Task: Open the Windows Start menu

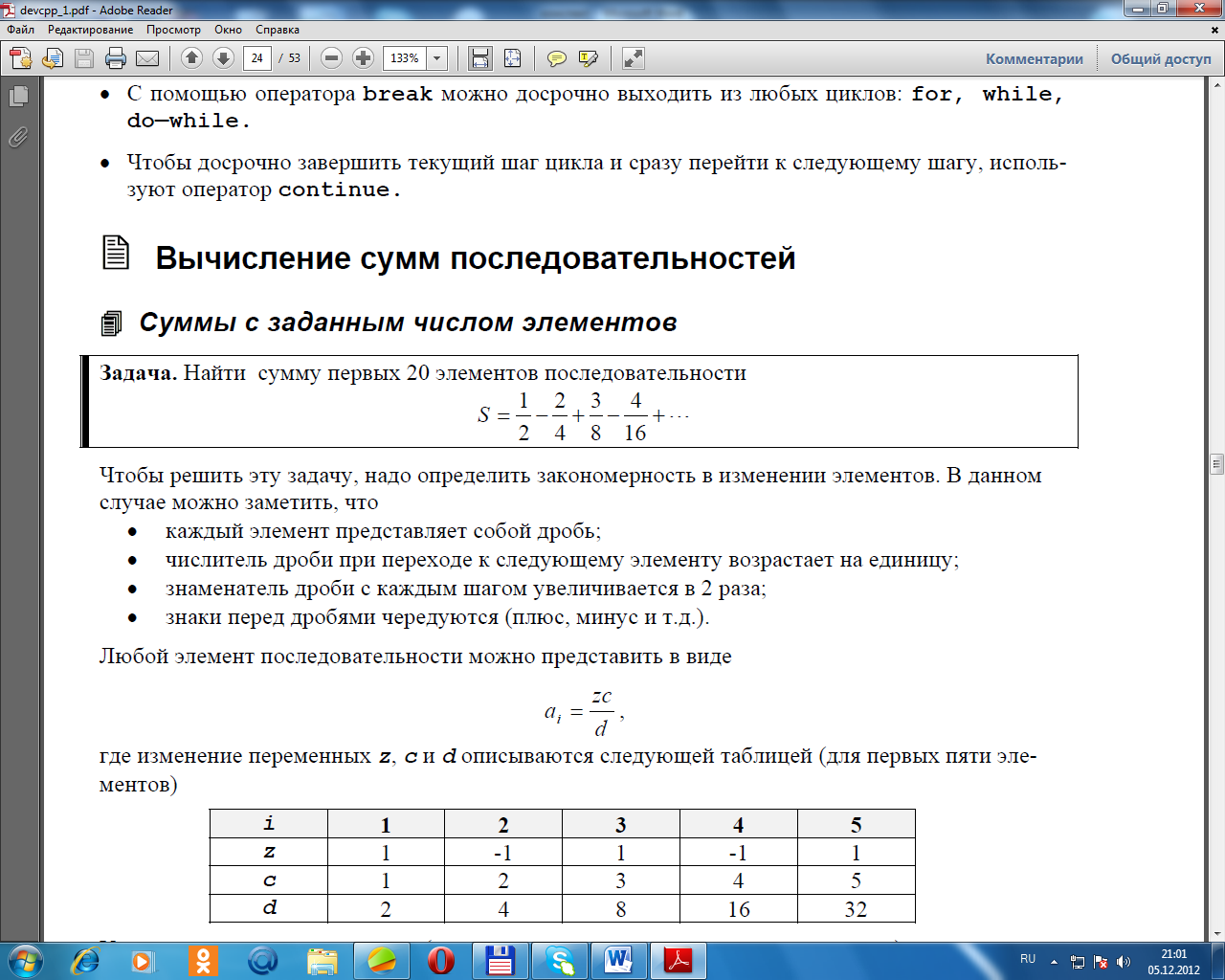Action: point(25,959)
